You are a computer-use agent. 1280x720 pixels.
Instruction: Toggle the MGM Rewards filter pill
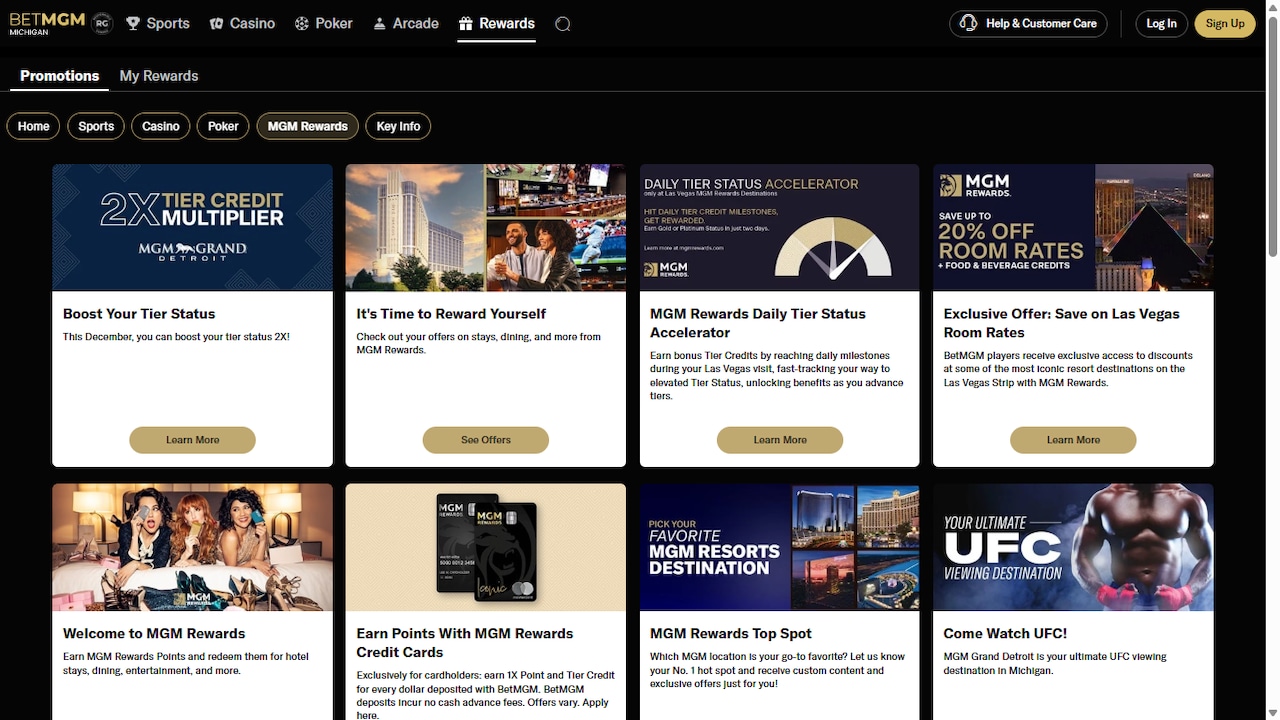307,126
